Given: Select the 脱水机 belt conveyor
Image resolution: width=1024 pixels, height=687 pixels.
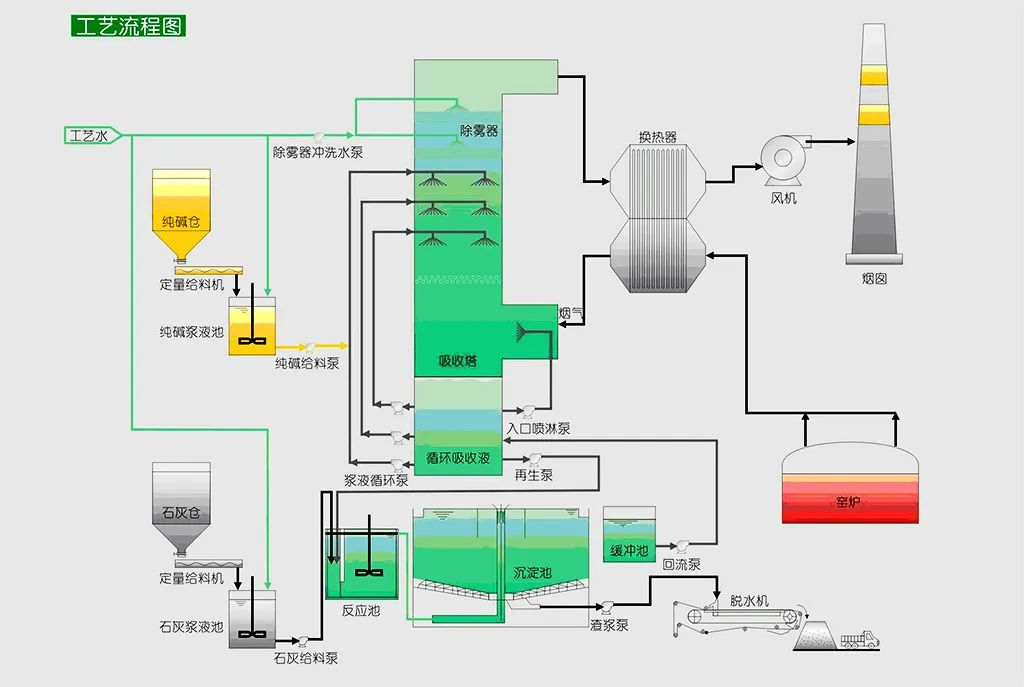Looking at the screenshot, I should 738,622.
